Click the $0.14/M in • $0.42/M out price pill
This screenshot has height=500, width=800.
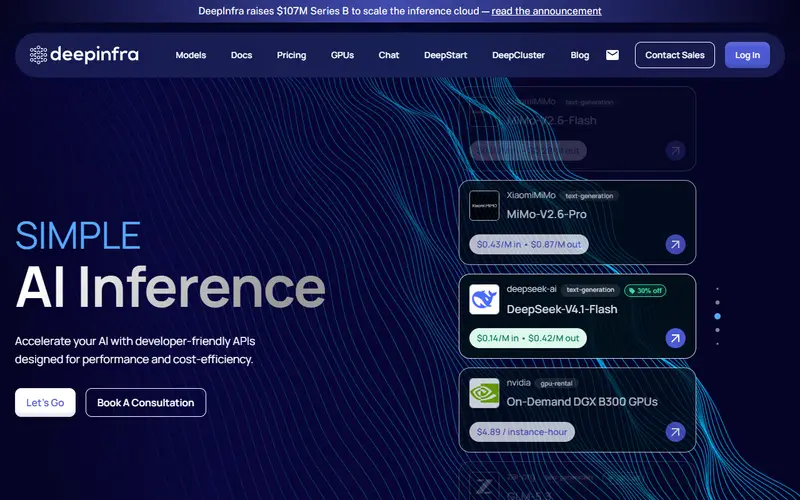(x=528, y=338)
